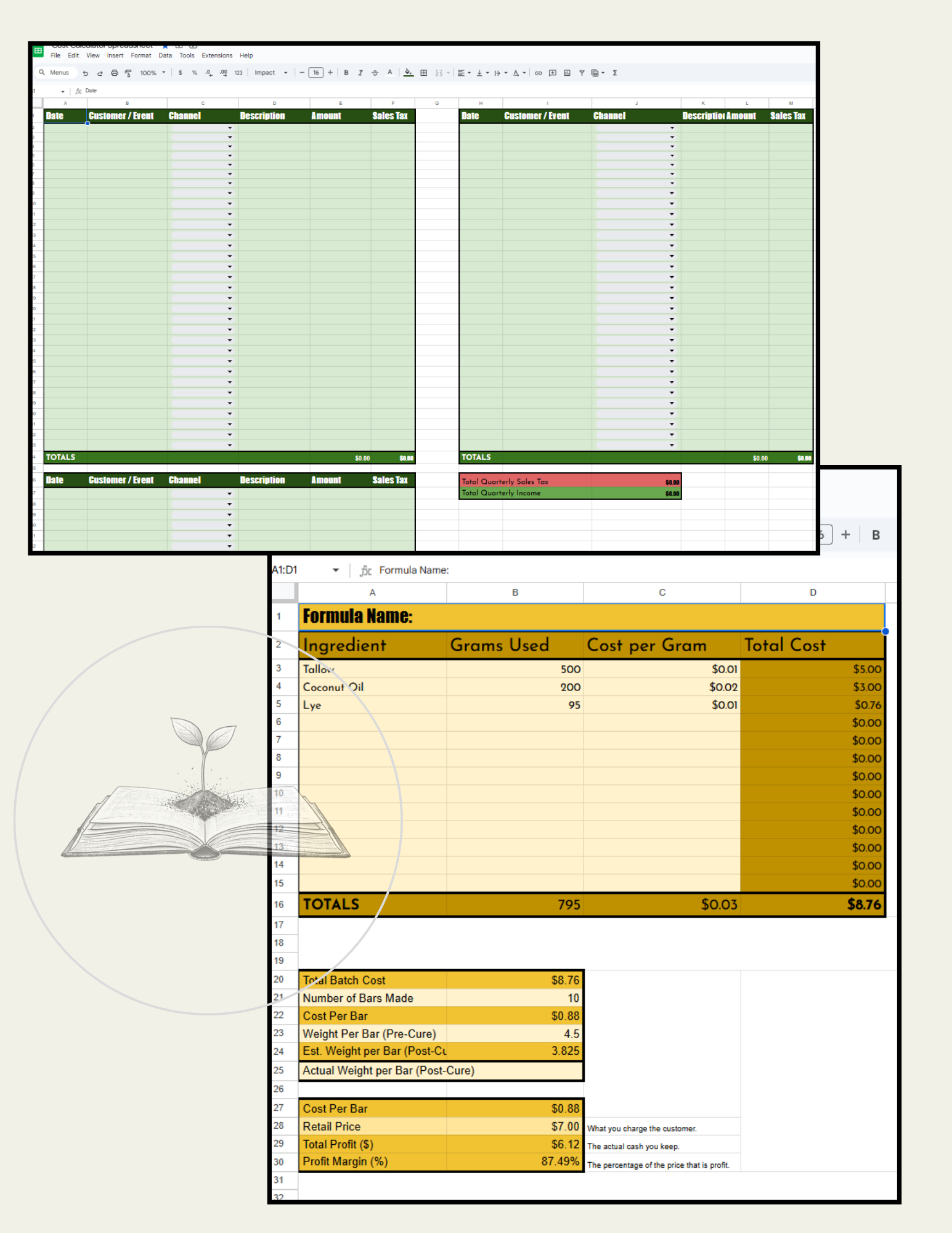Click the Profit Margin value 87.49%

click(515, 1161)
